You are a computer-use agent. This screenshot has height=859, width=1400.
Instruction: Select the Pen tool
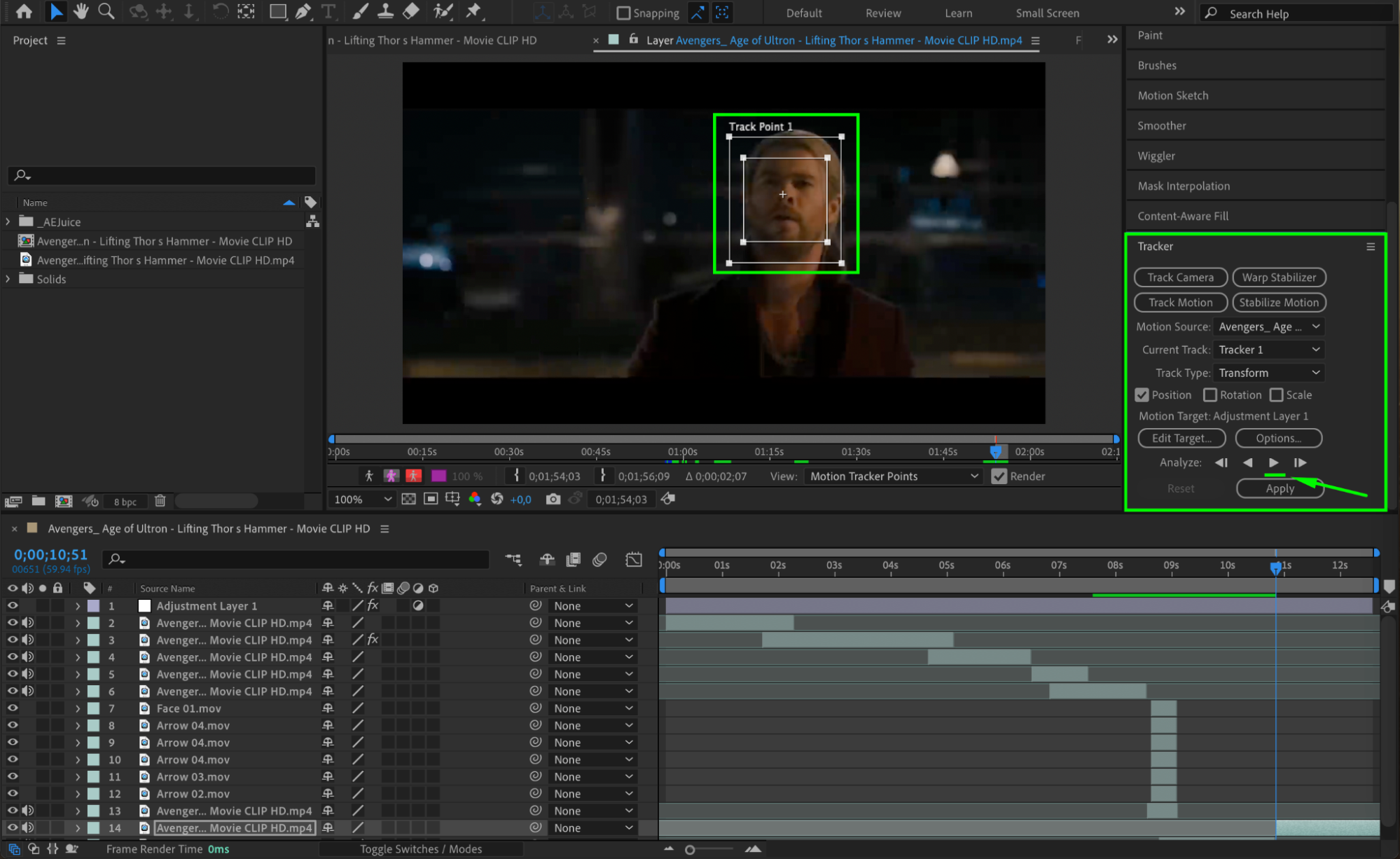point(303,11)
